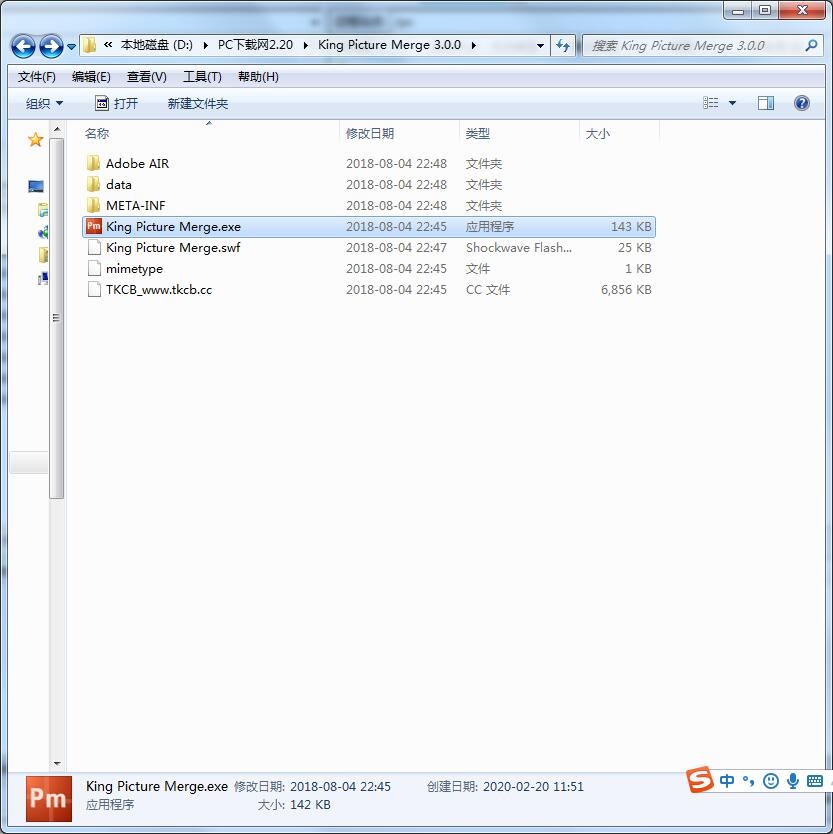Expand the 组织 dropdown
The width and height of the screenshot is (833, 834).
pyautogui.click(x=45, y=103)
